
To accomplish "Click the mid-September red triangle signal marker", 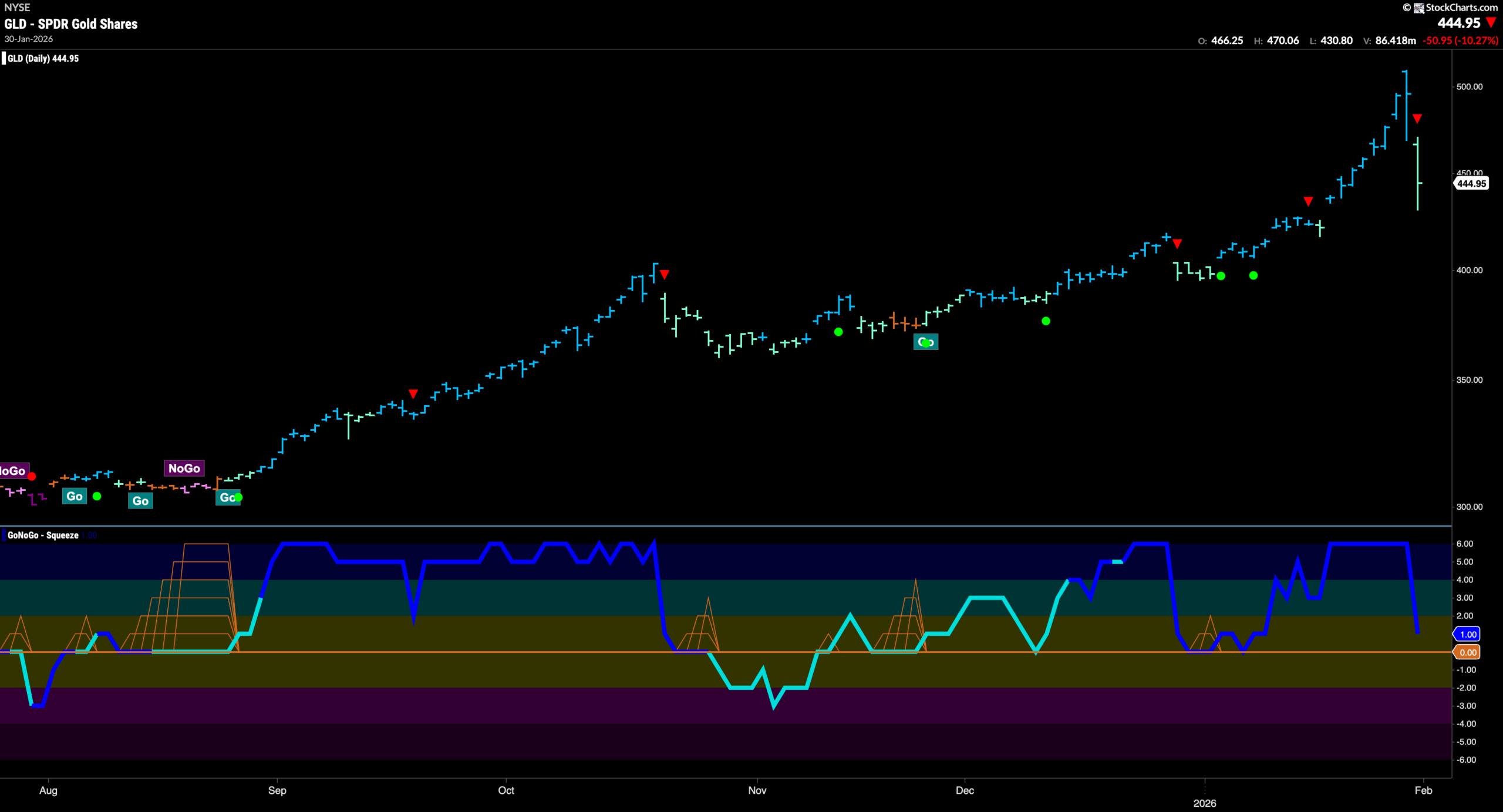I will (x=413, y=393).
